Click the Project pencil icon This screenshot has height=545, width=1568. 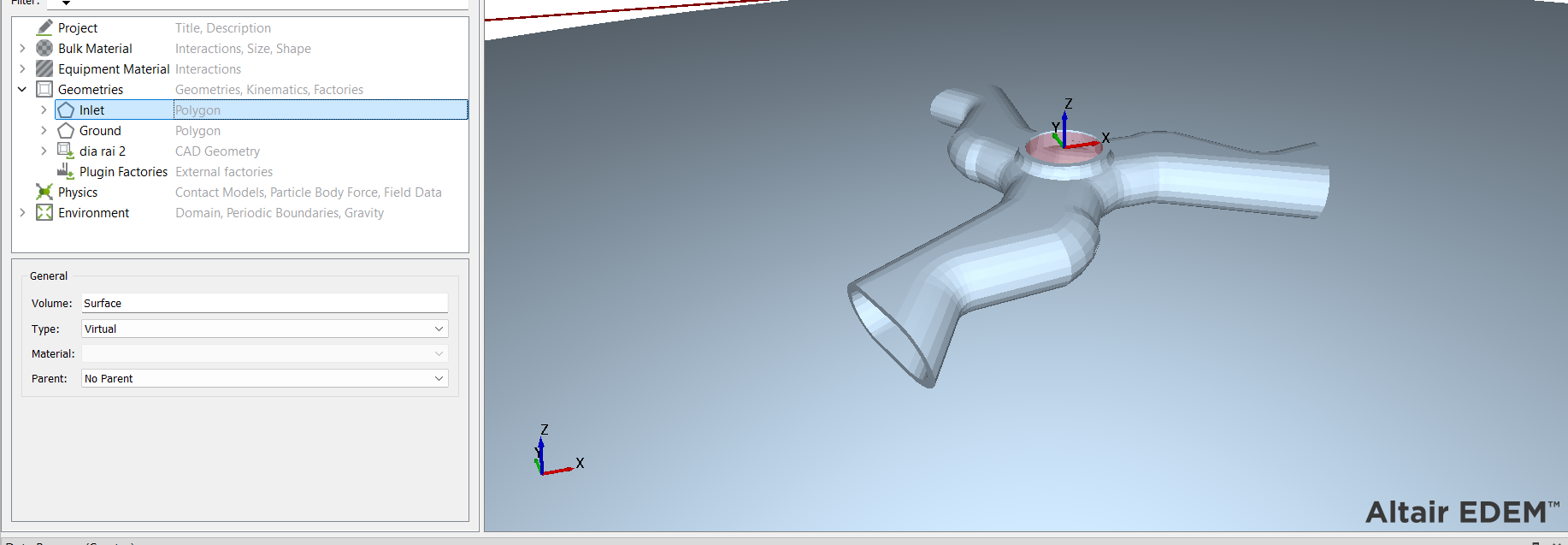pos(44,27)
